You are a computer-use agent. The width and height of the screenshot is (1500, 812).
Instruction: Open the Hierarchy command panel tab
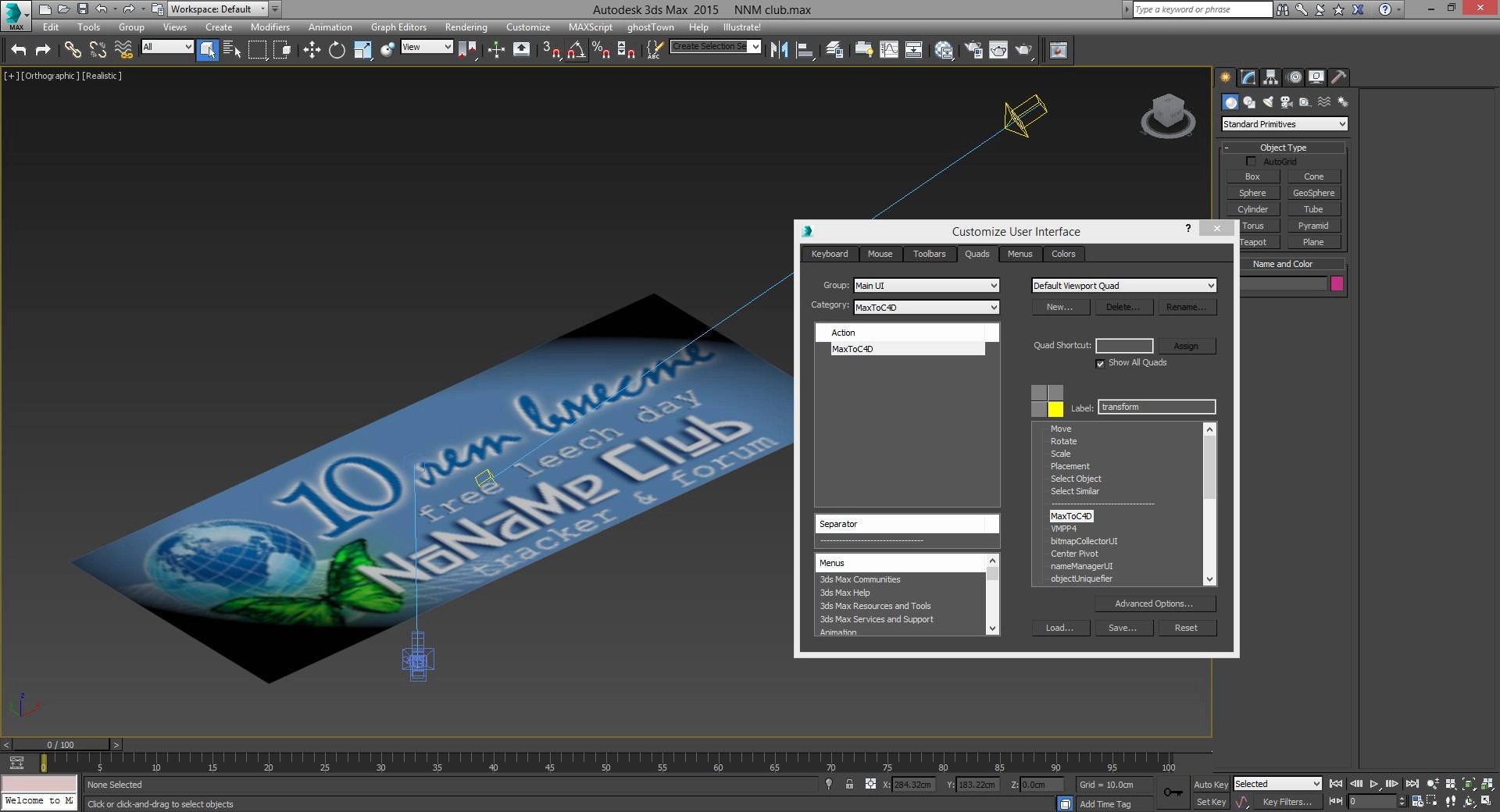pos(1271,77)
